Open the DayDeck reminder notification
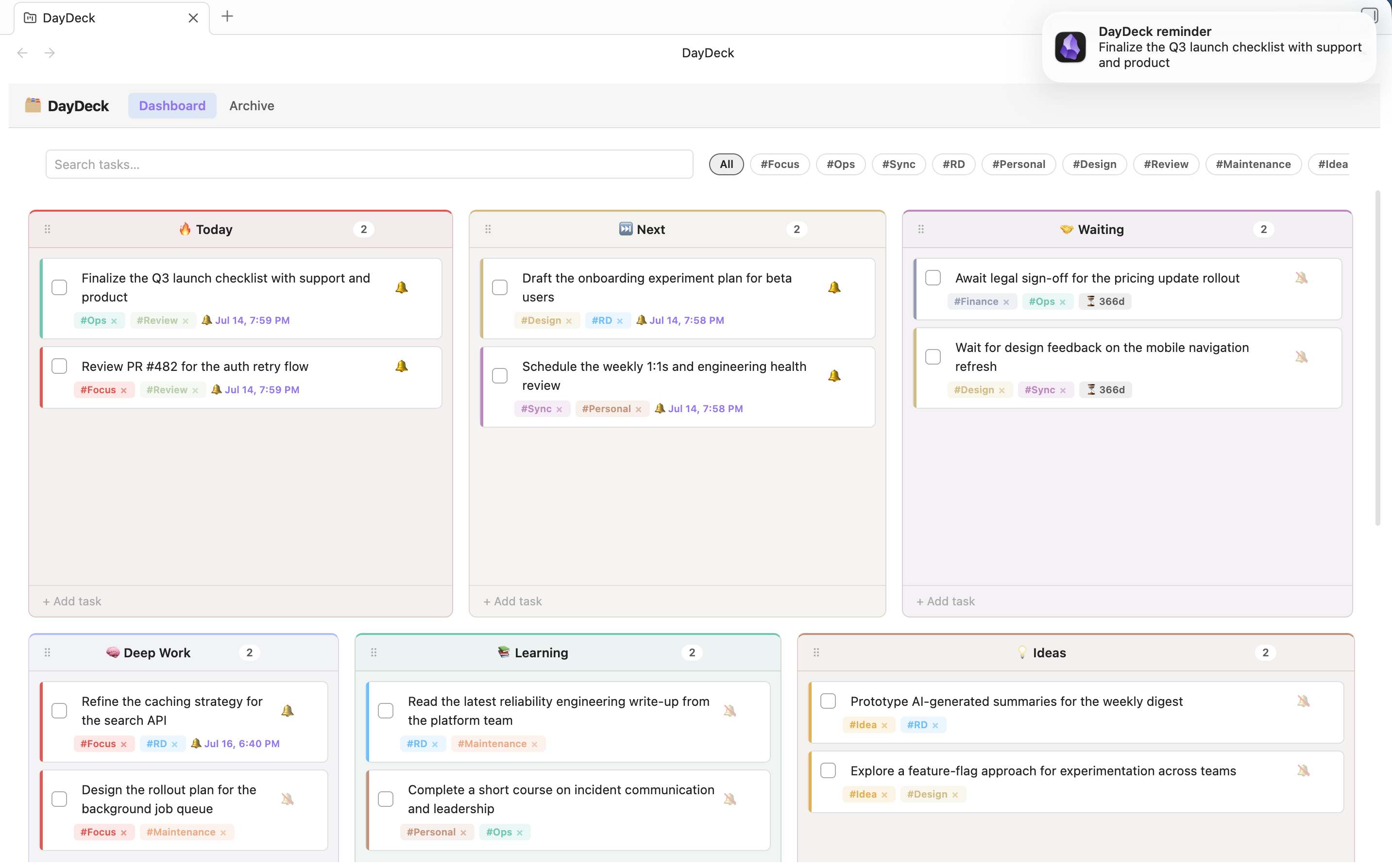The width and height of the screenshot is (1392, 868). 1209,47
